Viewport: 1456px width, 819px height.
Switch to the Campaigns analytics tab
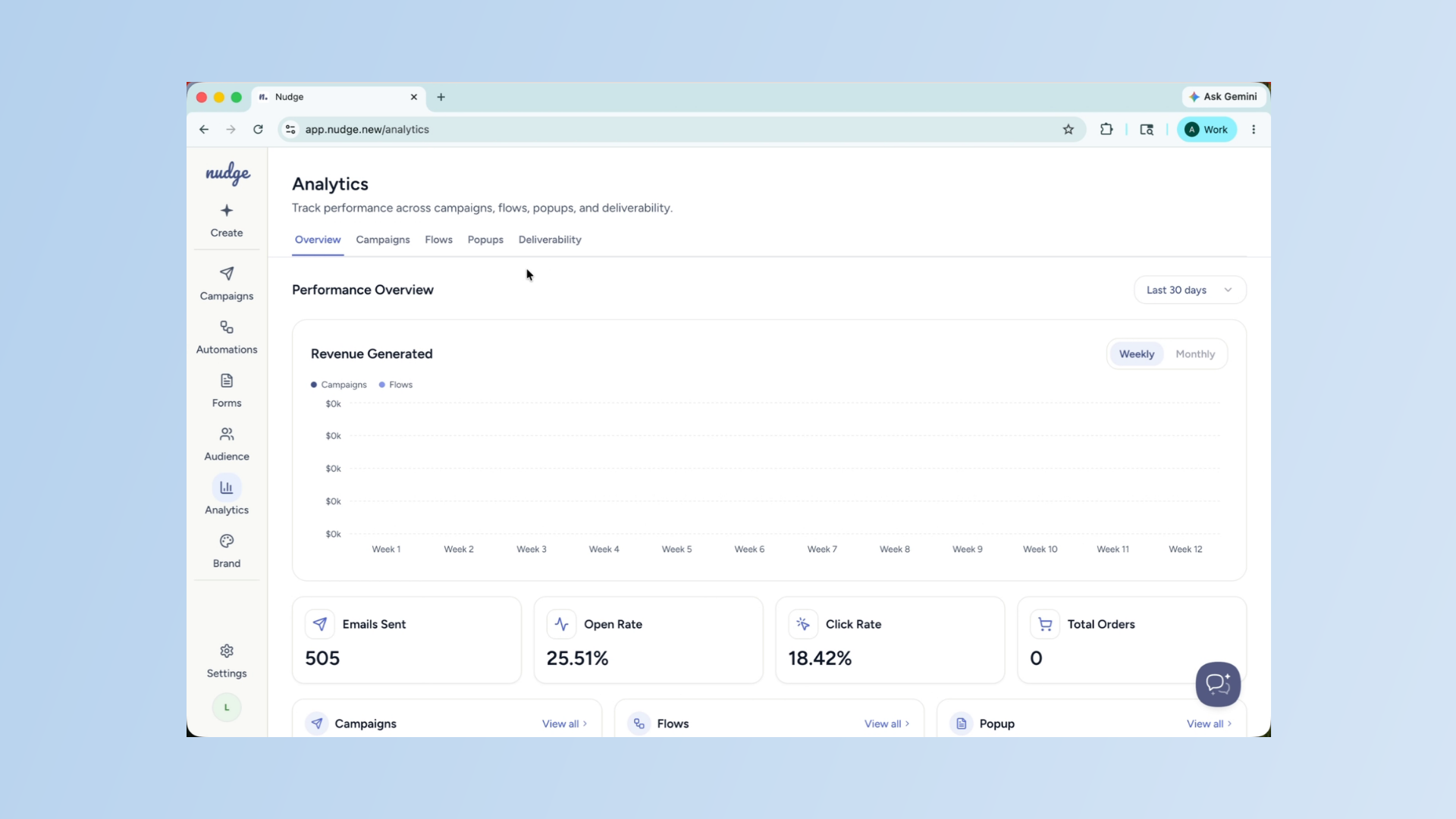pyautogui.click(x=383, y=240)
